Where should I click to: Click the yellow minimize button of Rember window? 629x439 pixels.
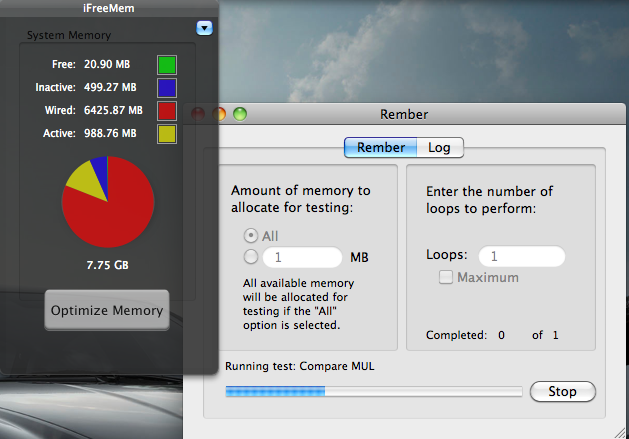point(219,114)
